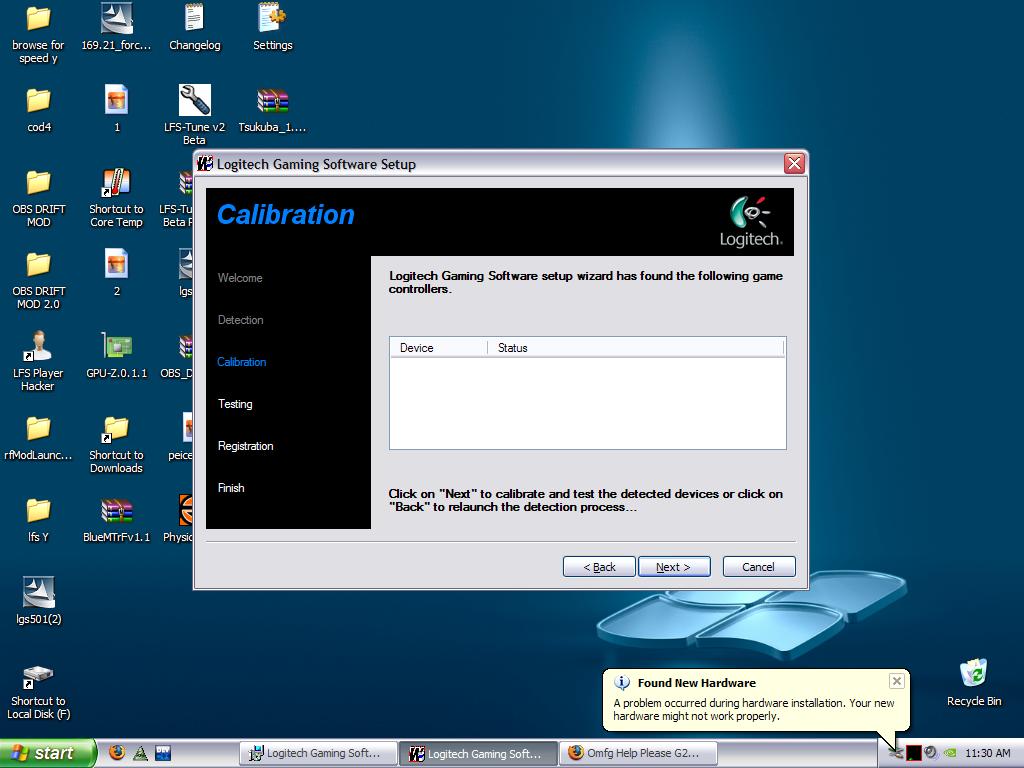This screenshot has height=768, width=1024.
Task: Click the round grey tray icon
Action: pos(931,753)
